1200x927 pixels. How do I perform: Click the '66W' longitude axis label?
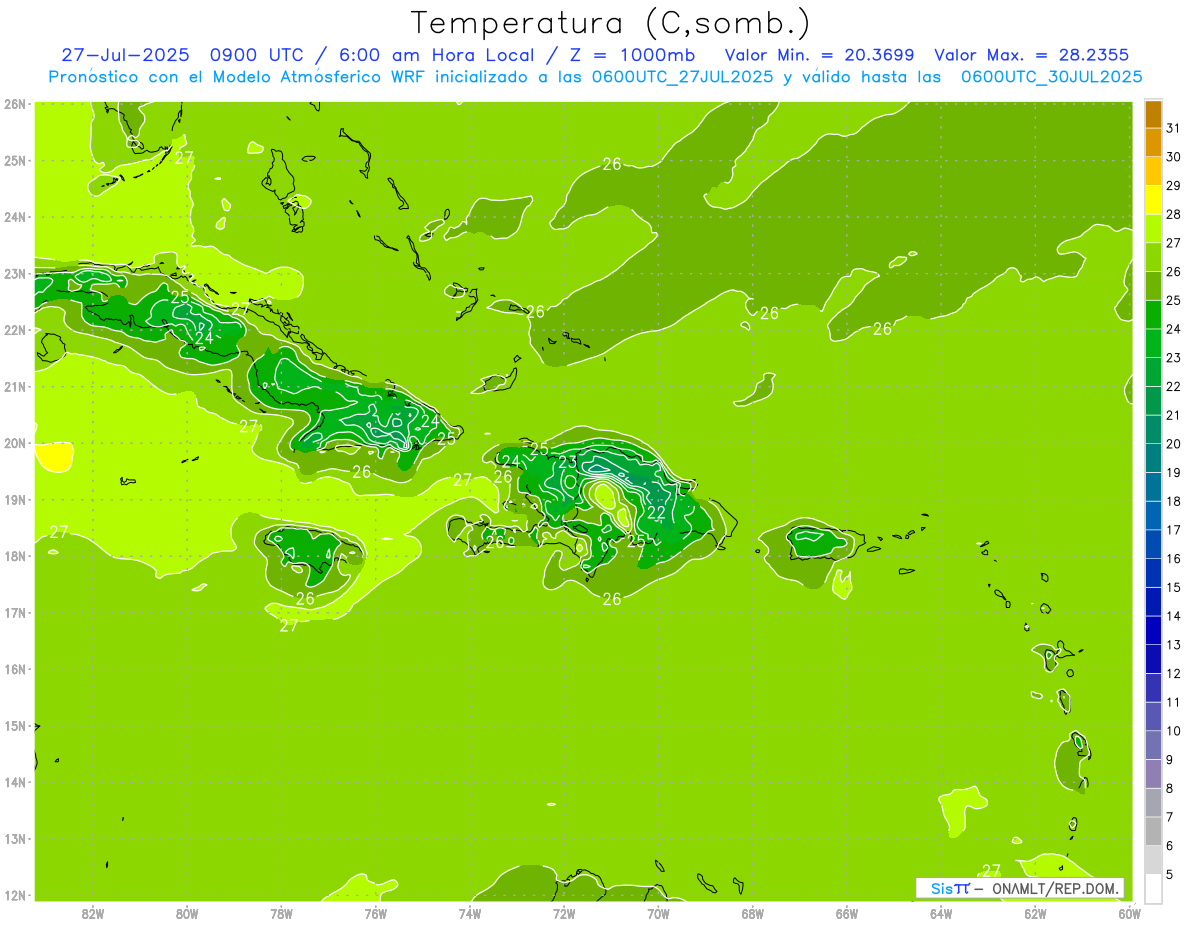[846, 913]
